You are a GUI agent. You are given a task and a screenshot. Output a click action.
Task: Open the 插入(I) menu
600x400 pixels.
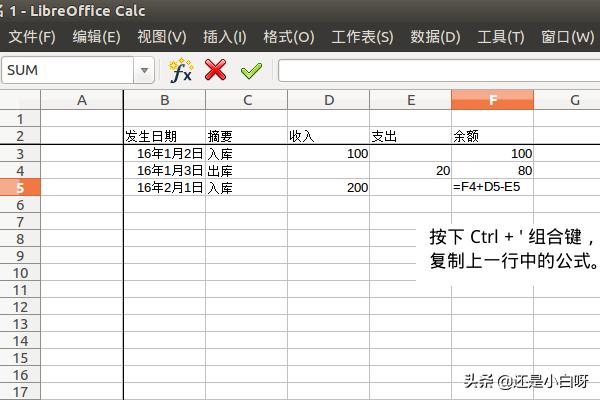225,37
